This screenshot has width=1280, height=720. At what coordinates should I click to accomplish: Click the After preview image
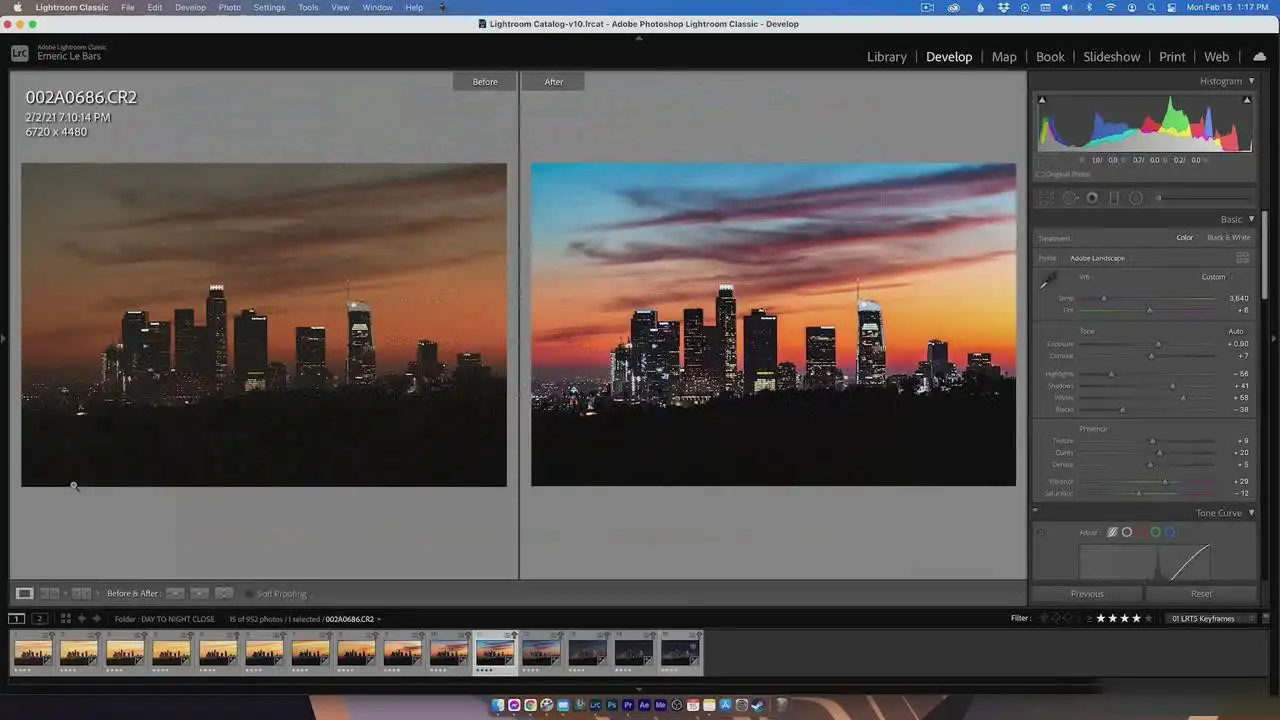[x=773, y=325]
